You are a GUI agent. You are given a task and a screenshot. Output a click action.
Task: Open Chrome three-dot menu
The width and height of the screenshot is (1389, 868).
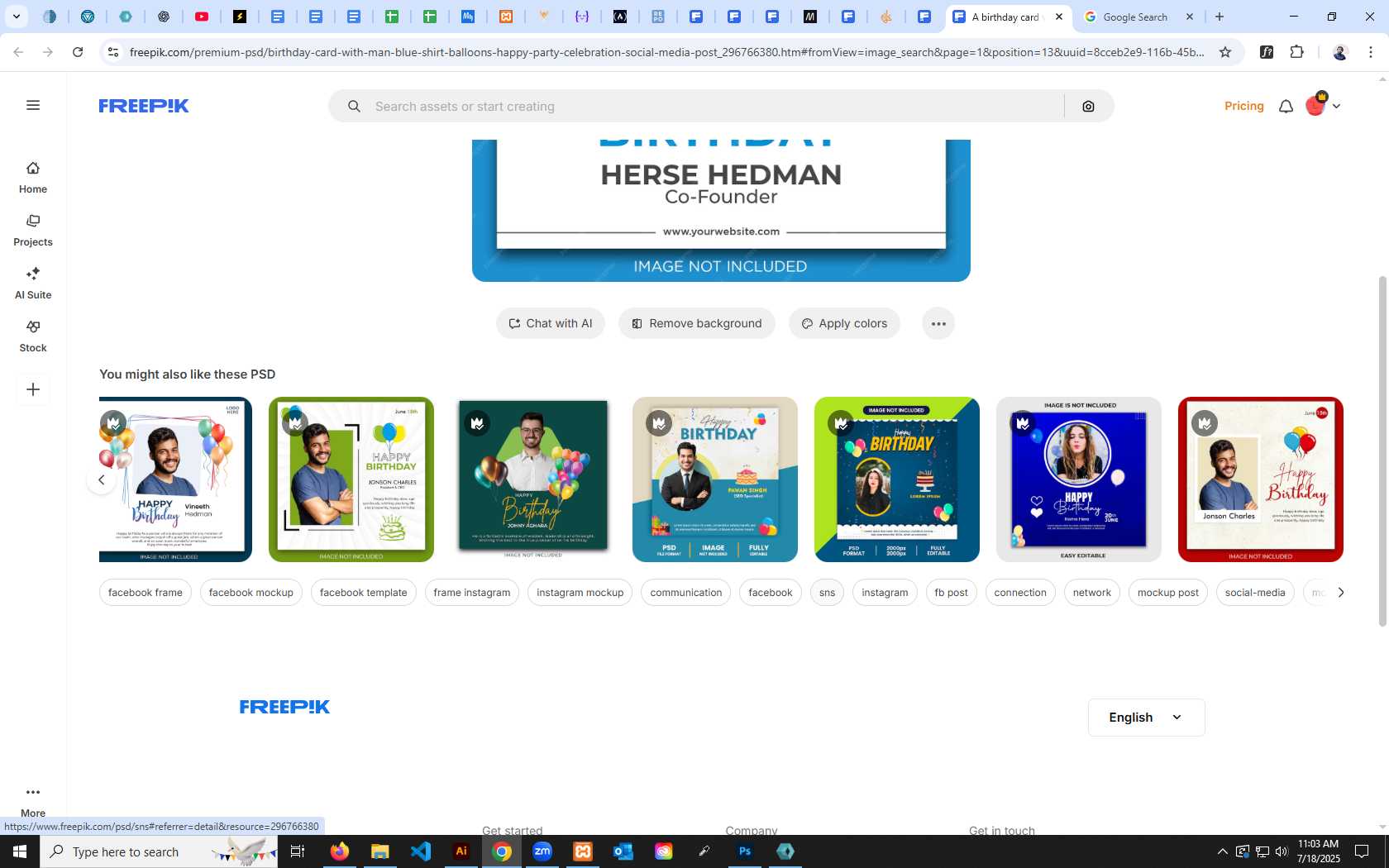(x=1371, y=52)
